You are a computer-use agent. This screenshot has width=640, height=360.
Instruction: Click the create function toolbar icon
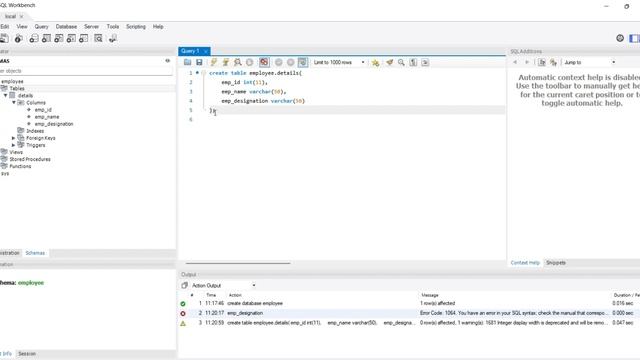pyautogui.click(x=83, y=38)
